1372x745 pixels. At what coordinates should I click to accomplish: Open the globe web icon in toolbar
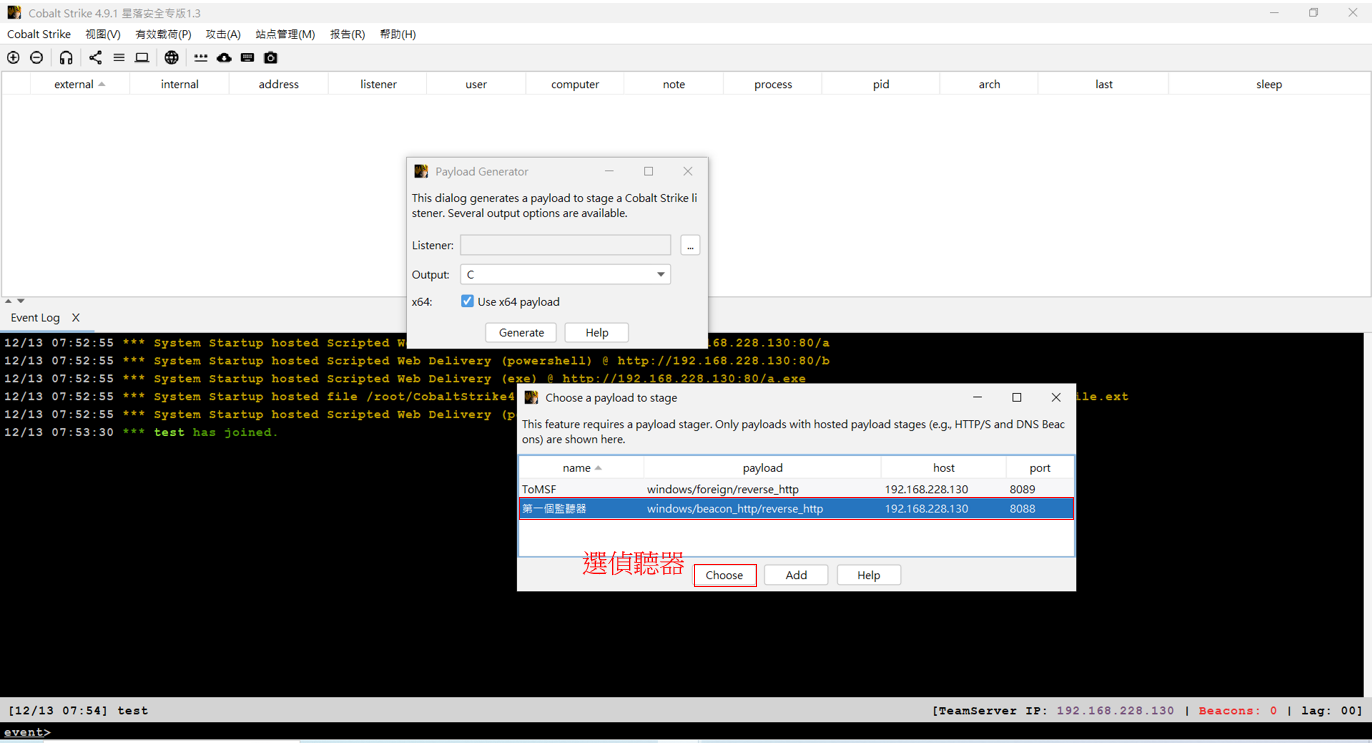point(172,58)
